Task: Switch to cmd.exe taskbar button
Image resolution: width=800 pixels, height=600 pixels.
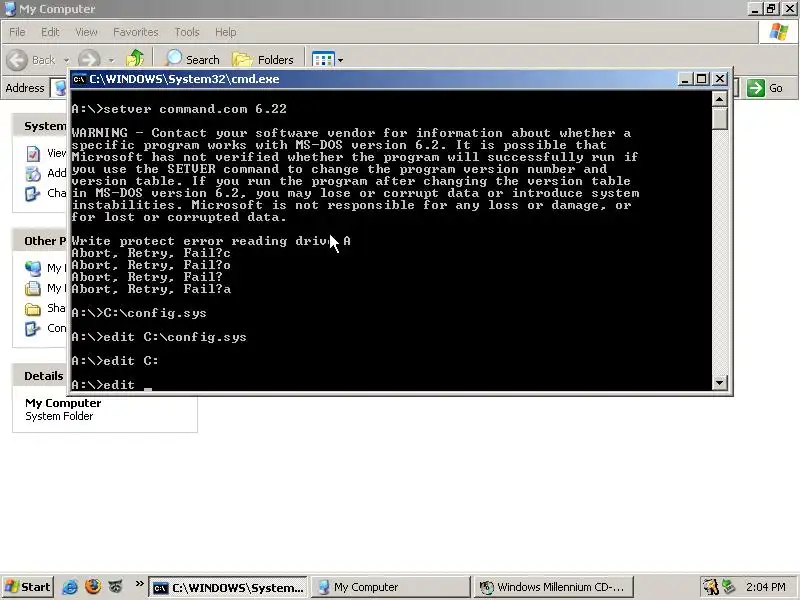Action: tap(228, 587)
